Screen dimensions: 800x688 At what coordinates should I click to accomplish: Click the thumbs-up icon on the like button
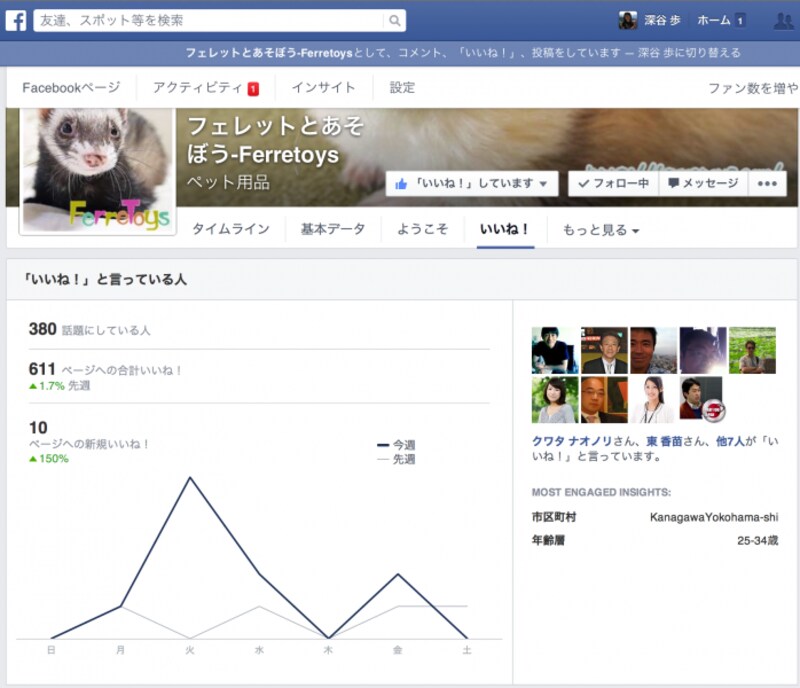click(402, 183)
